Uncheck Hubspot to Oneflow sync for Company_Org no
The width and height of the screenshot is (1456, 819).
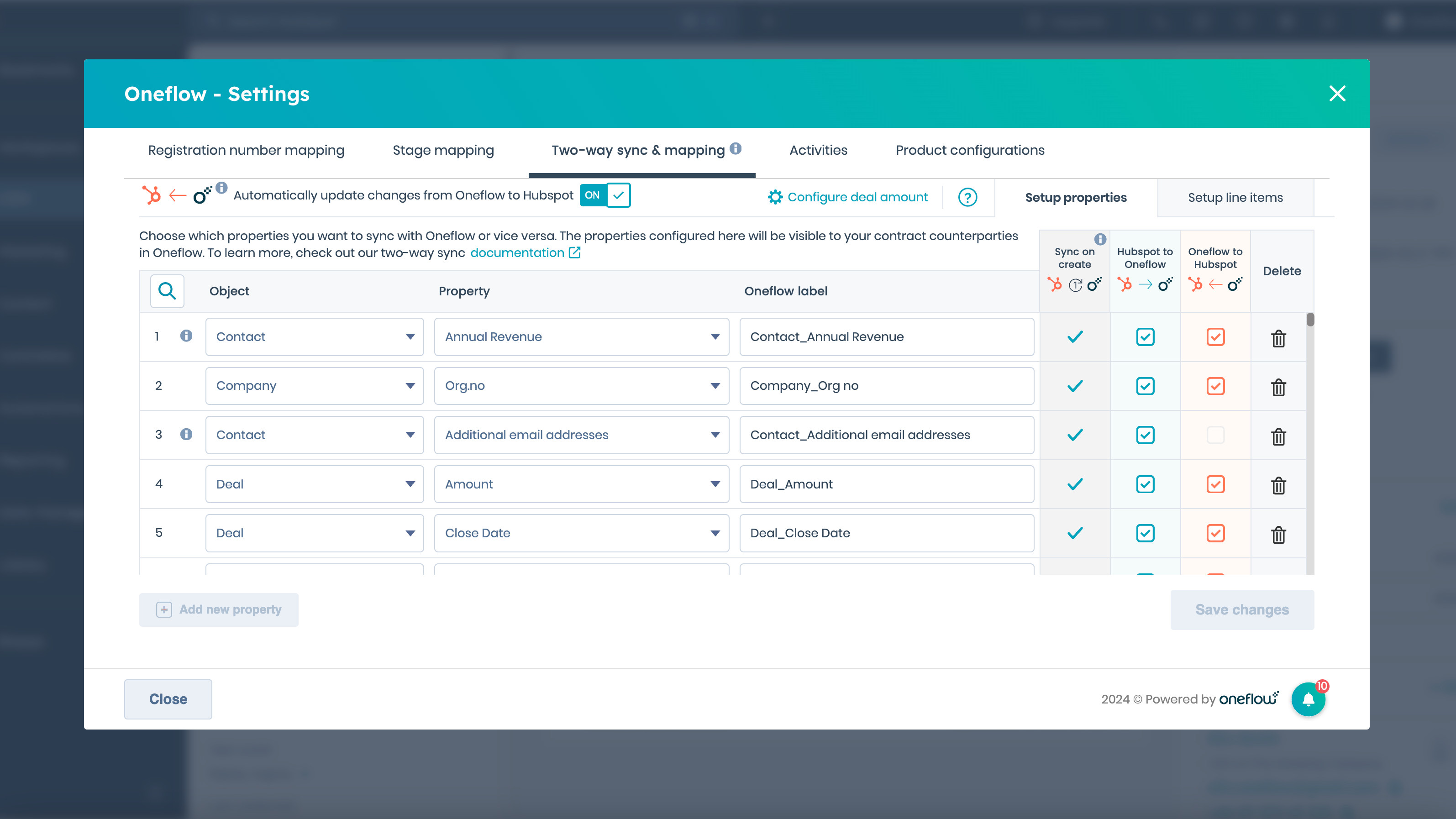(x=1145, y=385)
